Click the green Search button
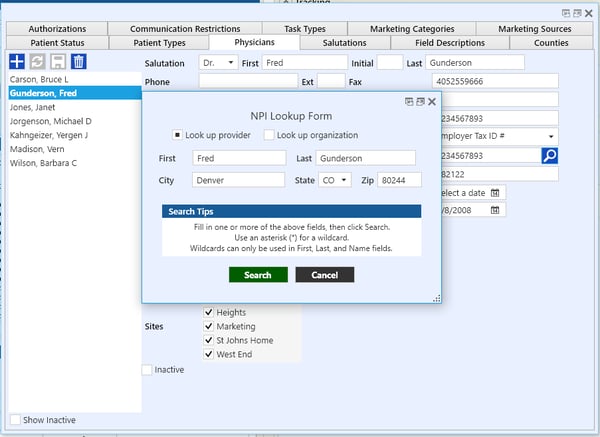 258,275
